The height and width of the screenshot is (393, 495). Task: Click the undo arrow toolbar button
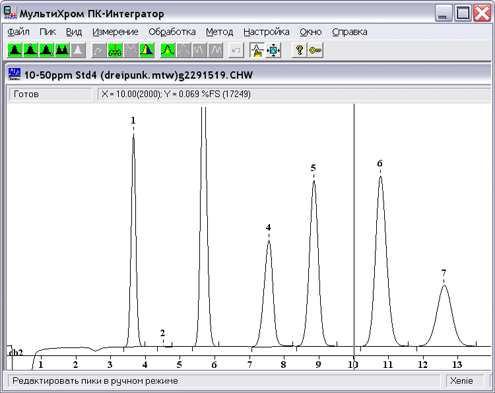tap(236, 50)
